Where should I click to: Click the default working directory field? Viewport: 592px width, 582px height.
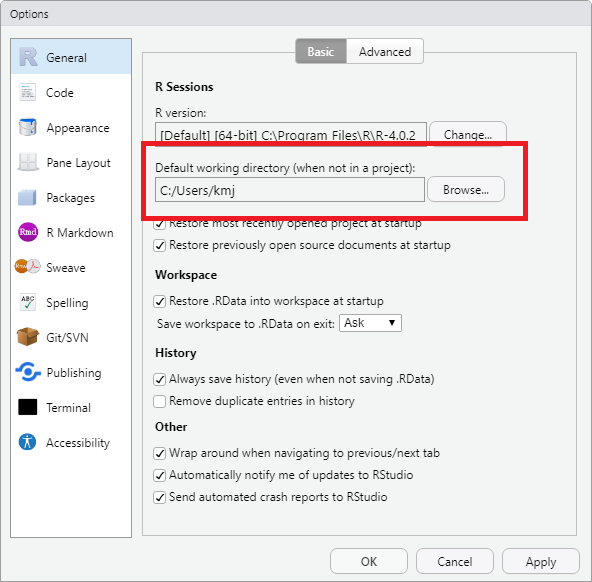pos(290,190)
